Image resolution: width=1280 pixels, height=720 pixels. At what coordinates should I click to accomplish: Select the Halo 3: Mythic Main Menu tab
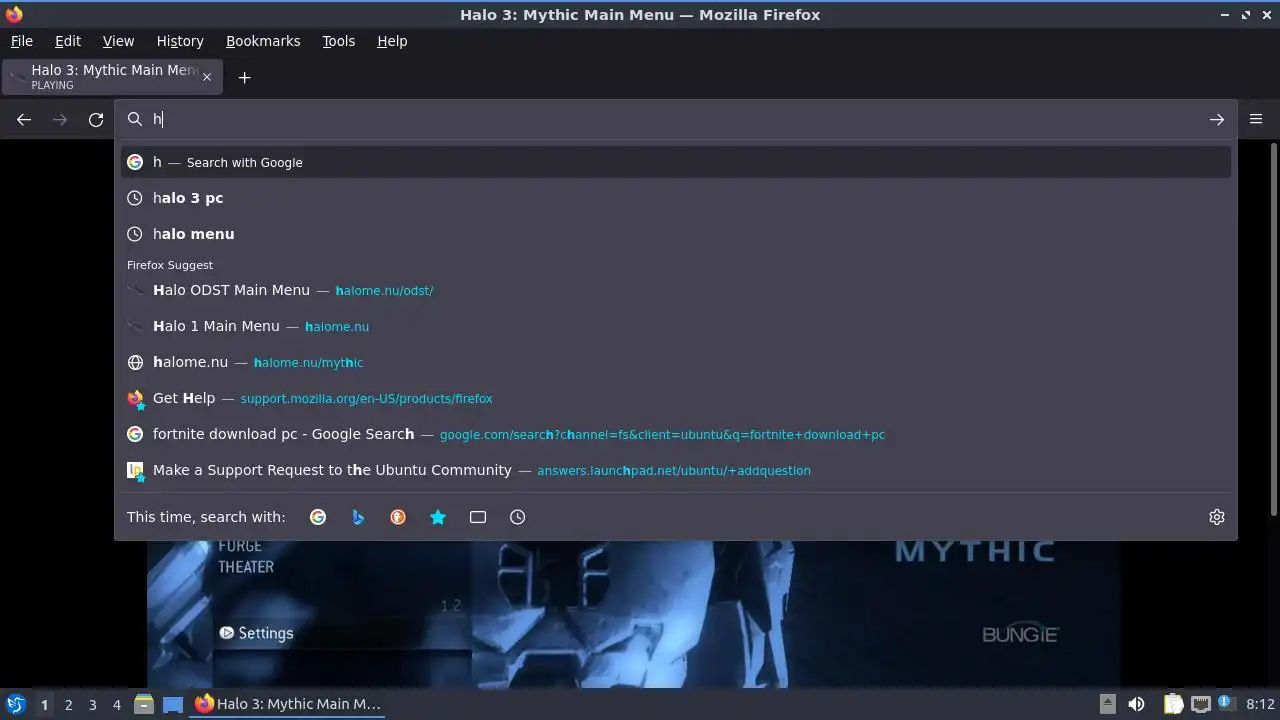pos(110,77)
